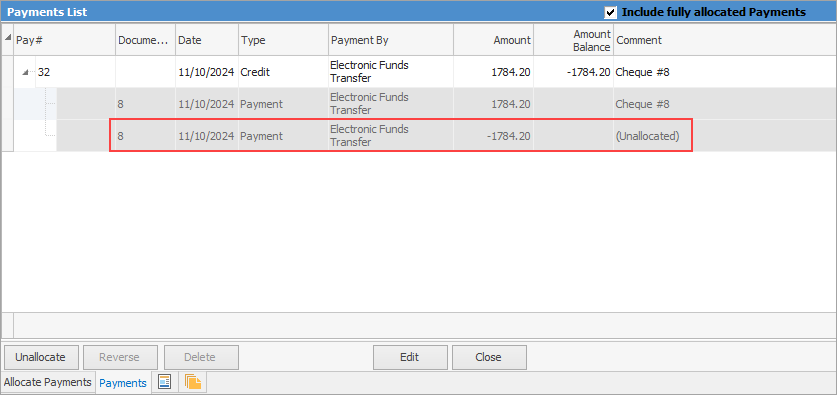Sort by Pay# column header
This screenshot has height=395, width=837.
click(65, 40)
